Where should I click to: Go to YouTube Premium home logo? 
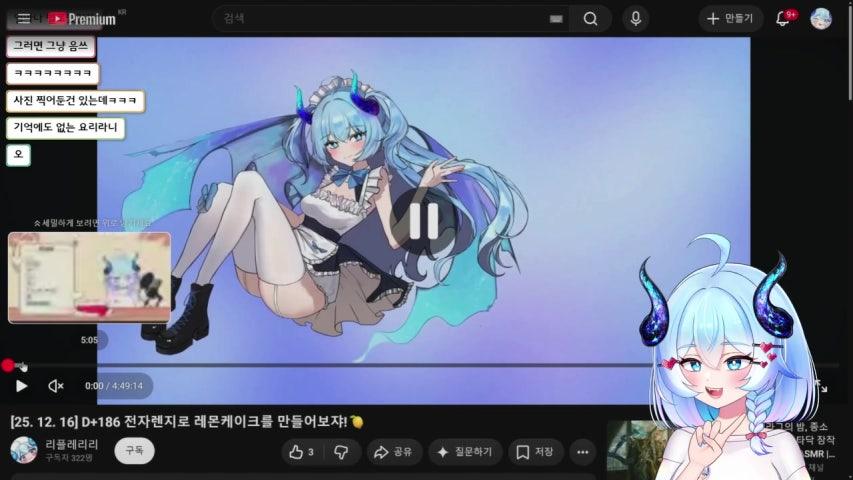click(82, 19)
